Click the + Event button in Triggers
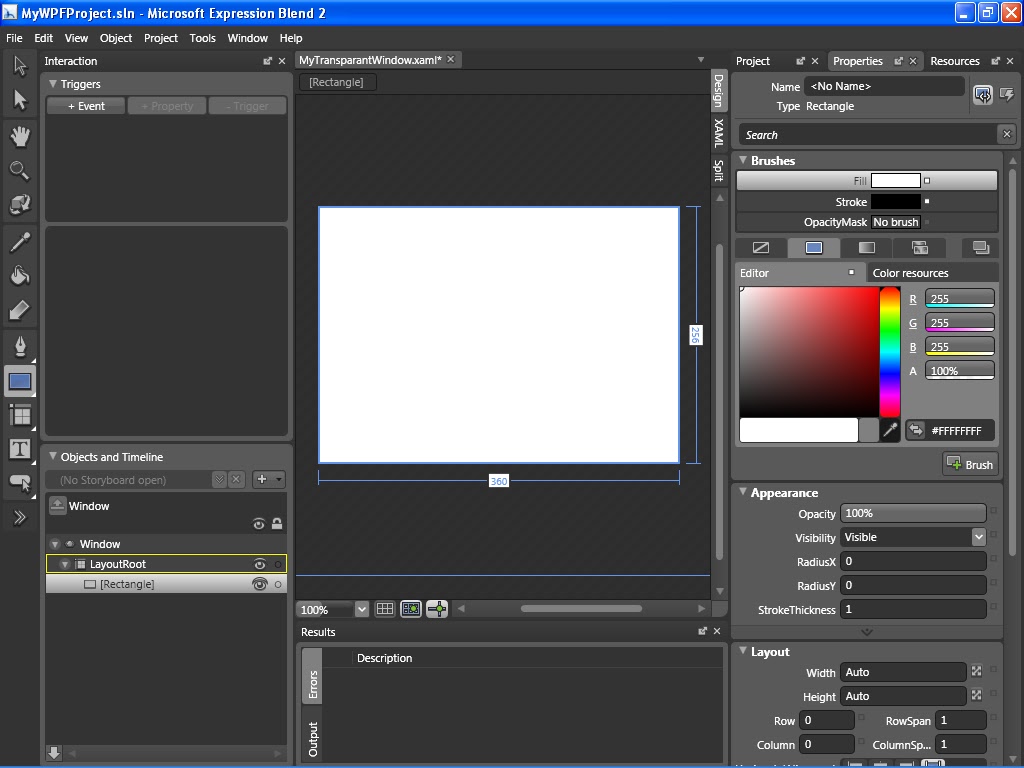The height and width of the screenshot is (768, 1024). point(85,106)
